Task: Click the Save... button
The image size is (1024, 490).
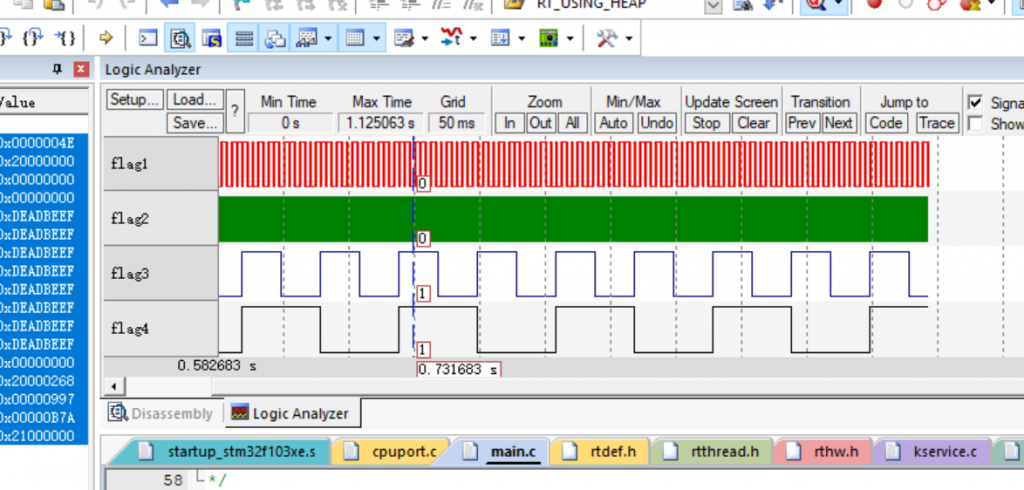Action: click(x=195, y=123)
